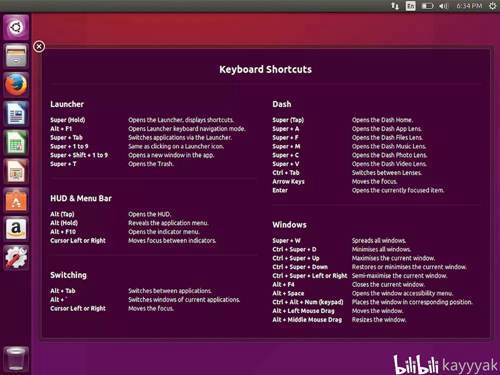The width and height of the screenshot is (500, 375).
Task: Open the Ubuntu Dash home icon
Action: [16, 27]
